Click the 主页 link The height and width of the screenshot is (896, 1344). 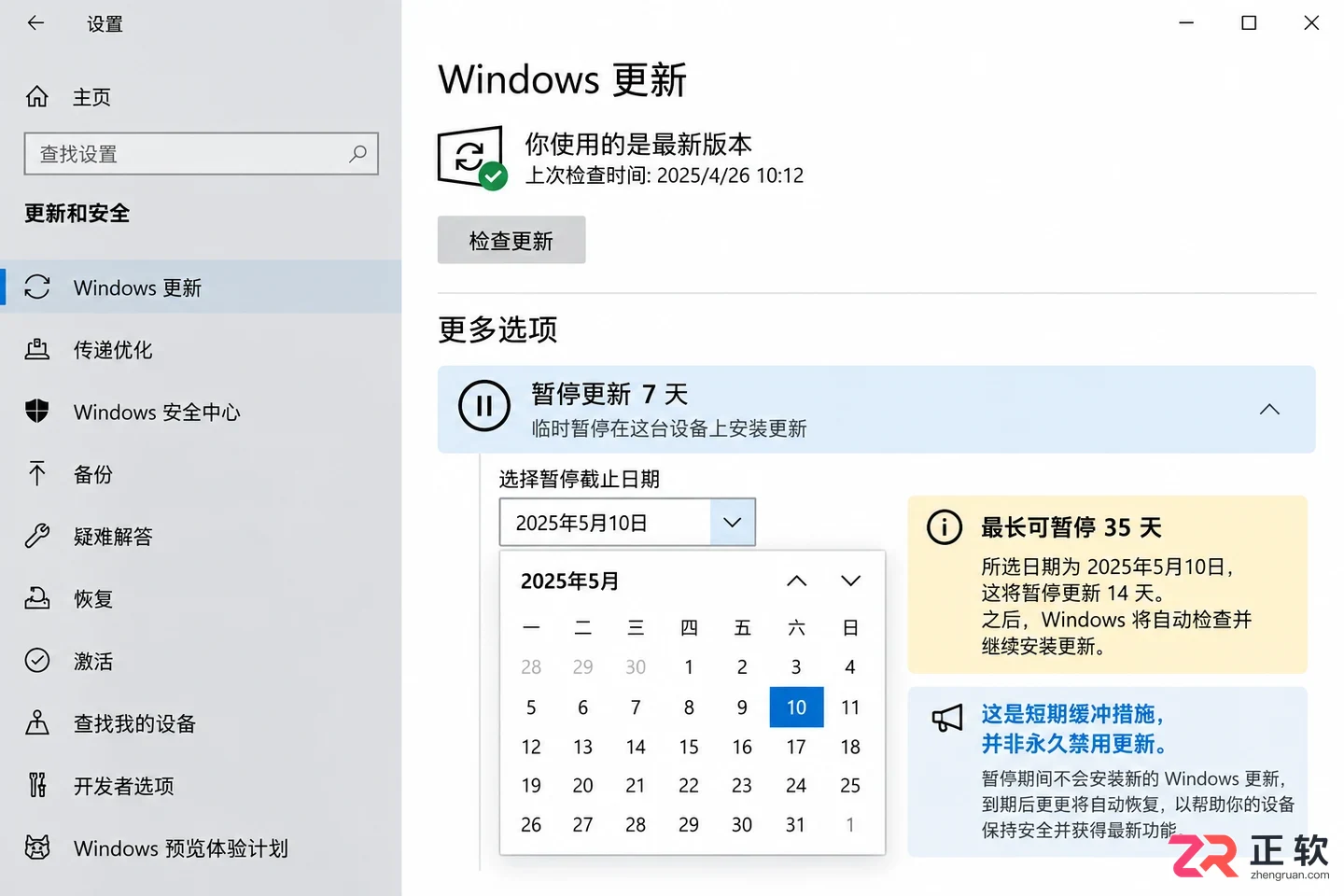91,97
